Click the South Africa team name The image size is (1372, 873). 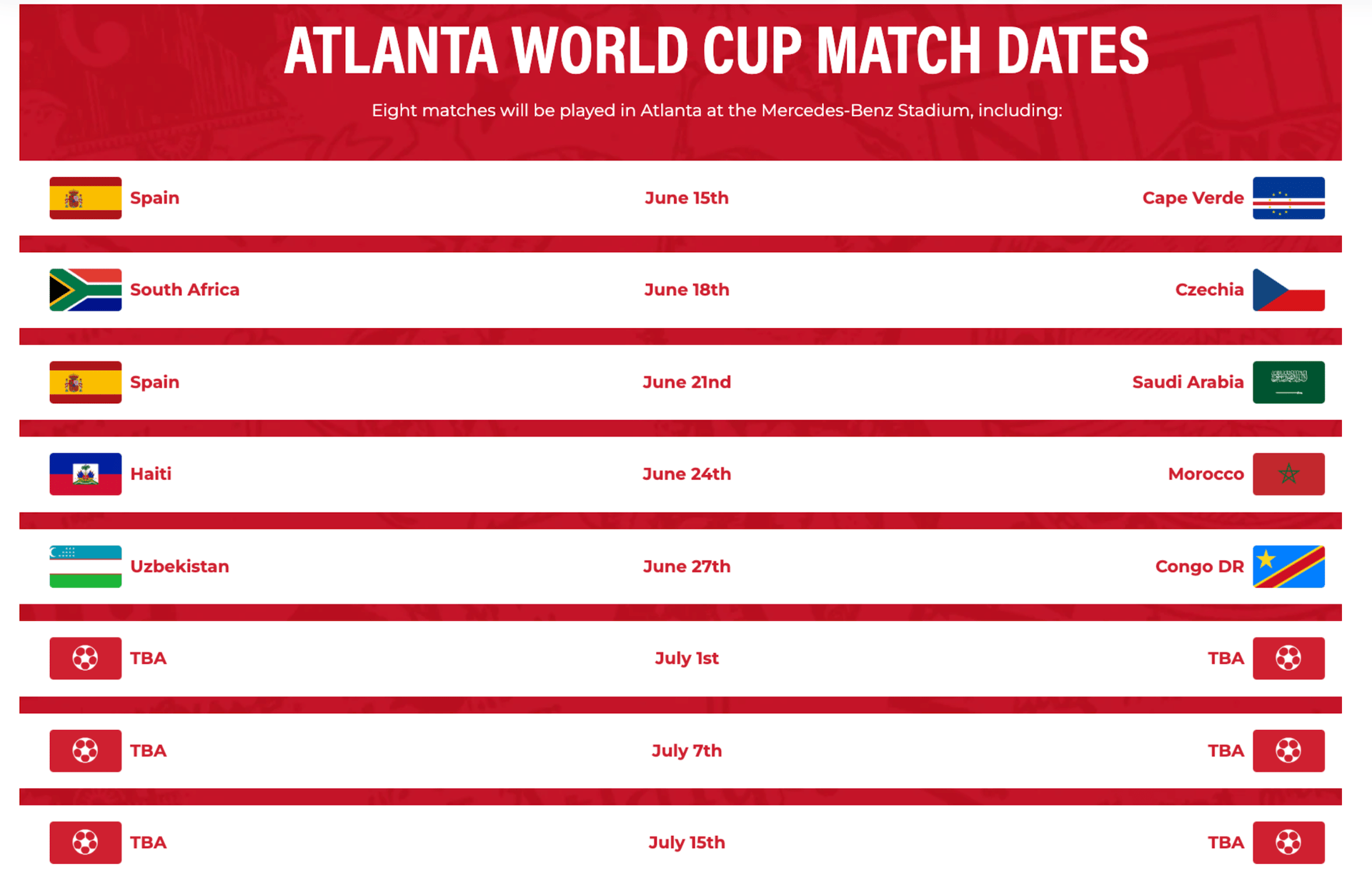coord(184,289)
